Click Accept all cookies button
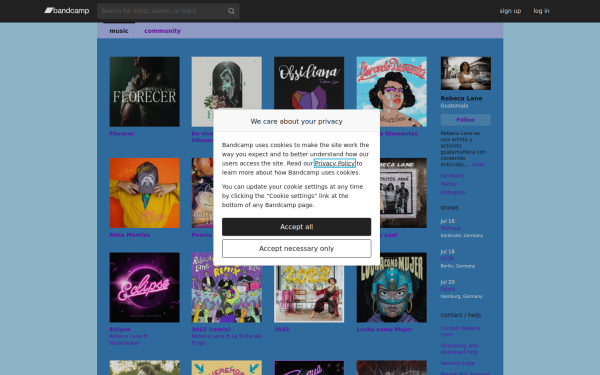The height and width of the screenshot is (375, 600). pos(297,227)
